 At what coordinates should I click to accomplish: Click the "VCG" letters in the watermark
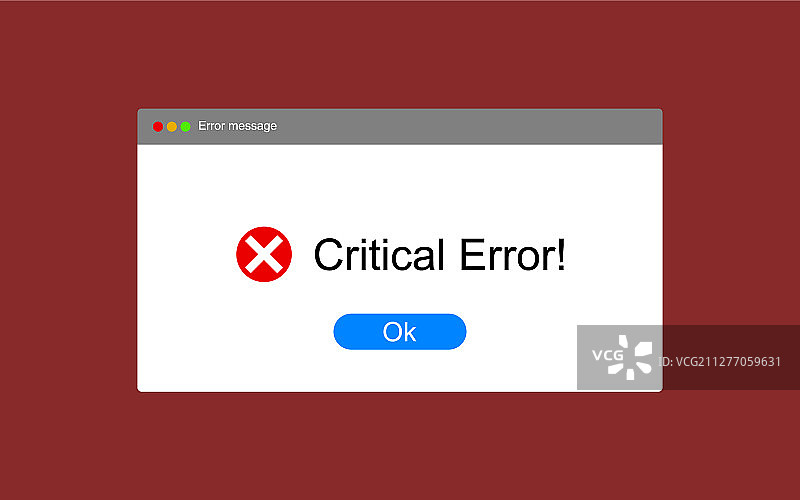(x=607, y=355)
